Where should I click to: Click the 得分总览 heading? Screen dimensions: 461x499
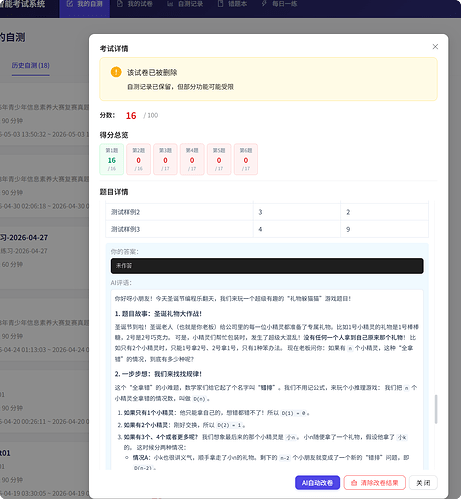[114, 135]
